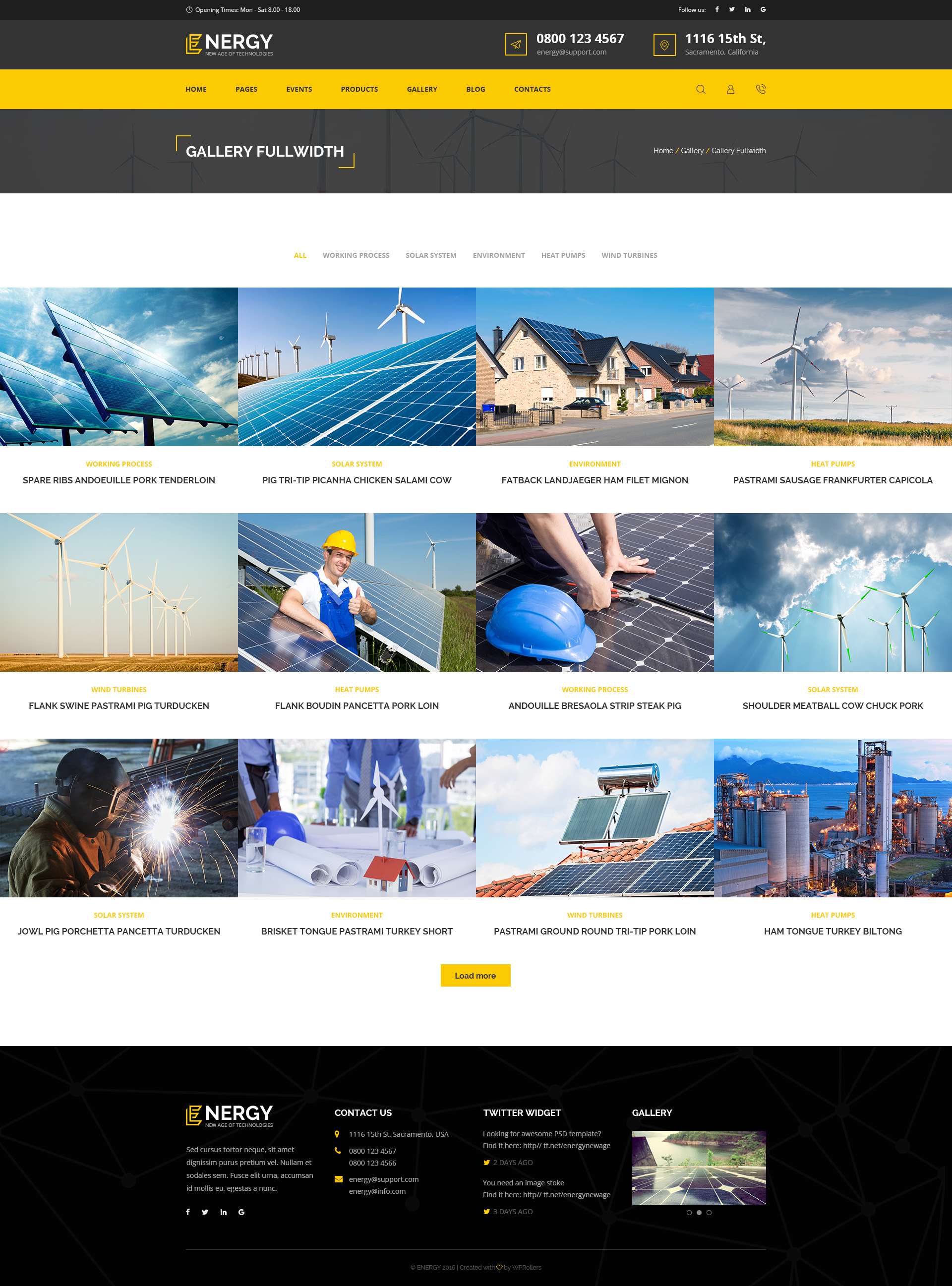The height and width of the screenshot is (1286, 952).
Task: Open the user account icon
Action: tap(730, 89)
